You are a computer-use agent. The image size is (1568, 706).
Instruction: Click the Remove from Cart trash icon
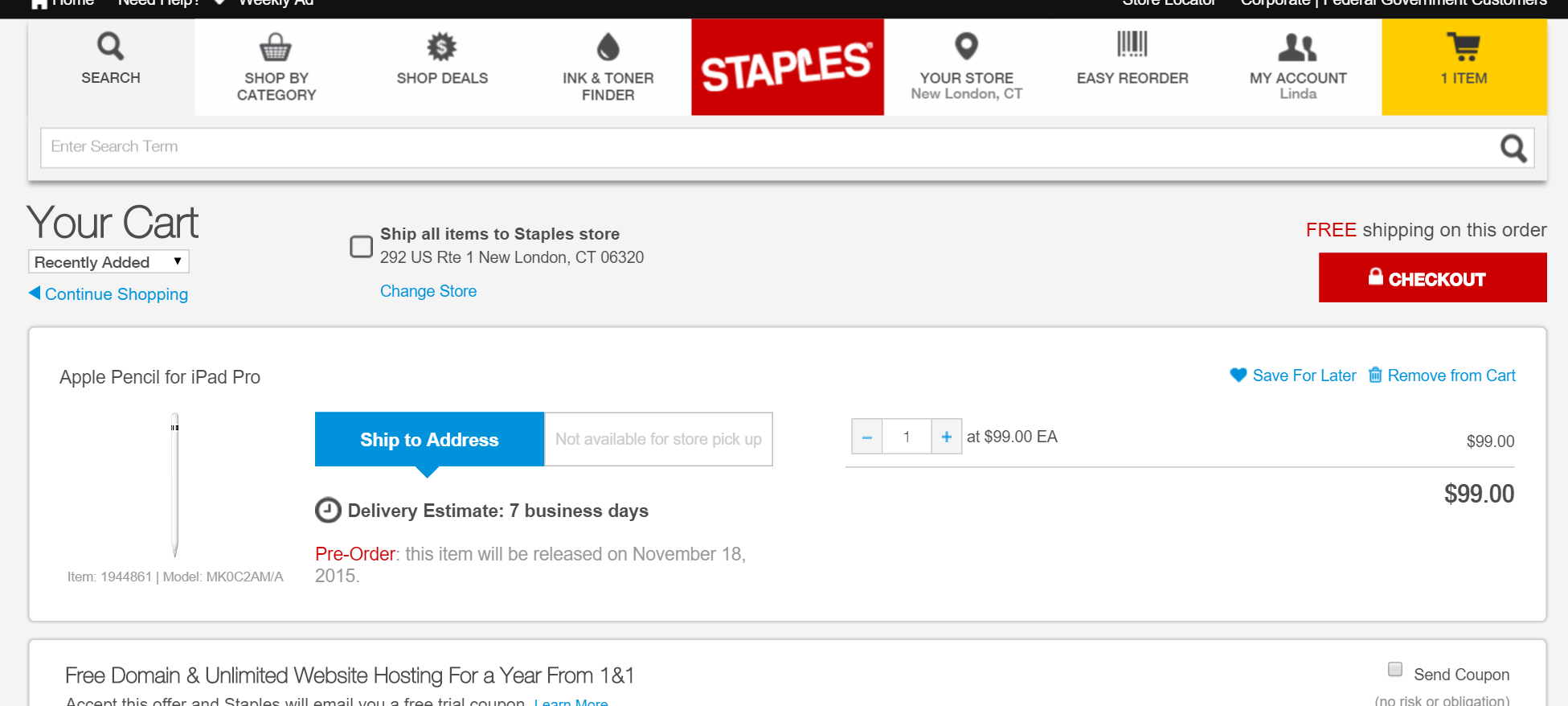tap(1375, 375)
